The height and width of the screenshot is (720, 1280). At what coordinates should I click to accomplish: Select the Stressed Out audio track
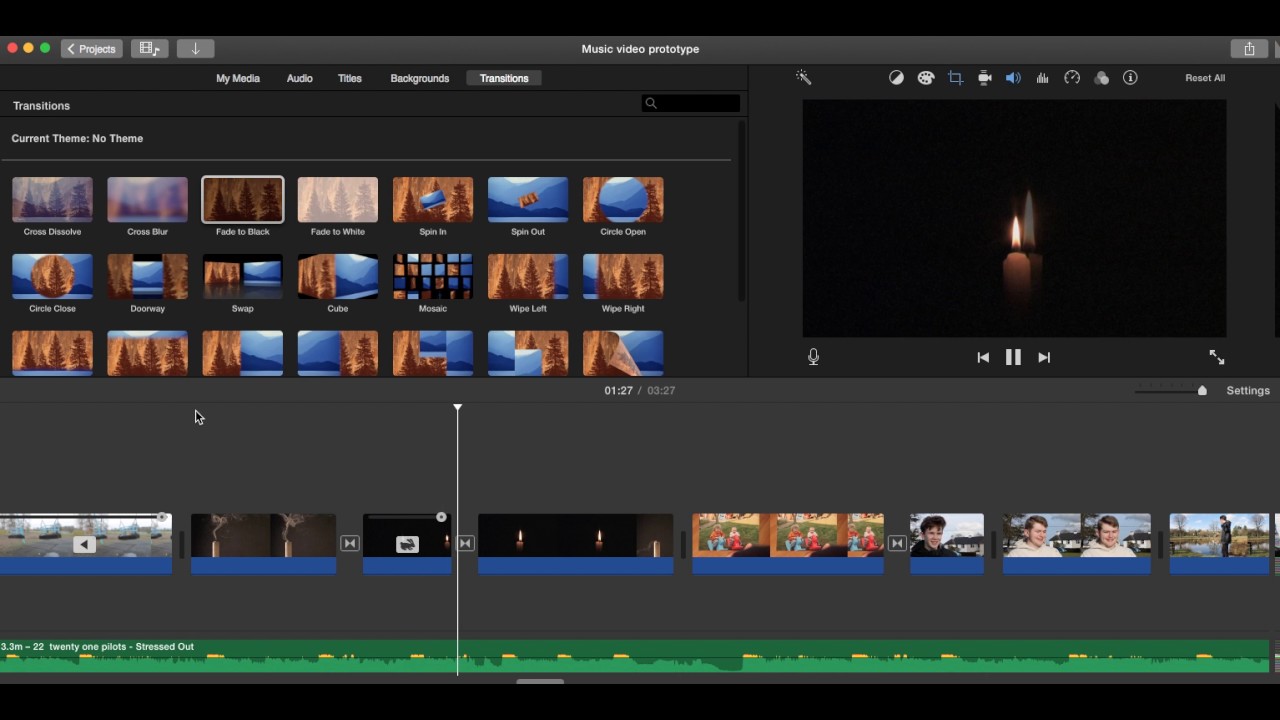tap(635, 656)
